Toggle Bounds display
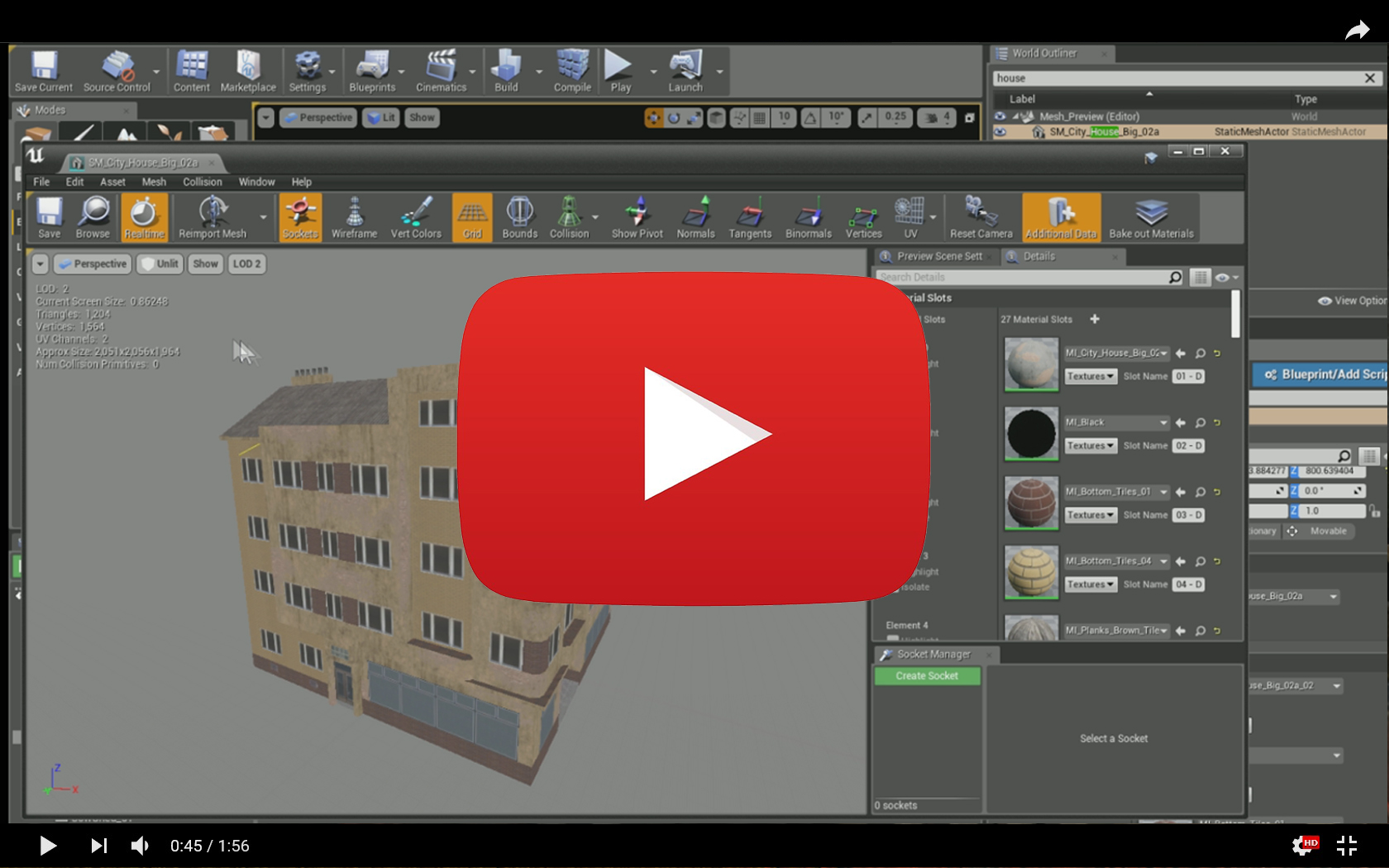Viewport: 1389px width, 868px height. coord(519,217)
